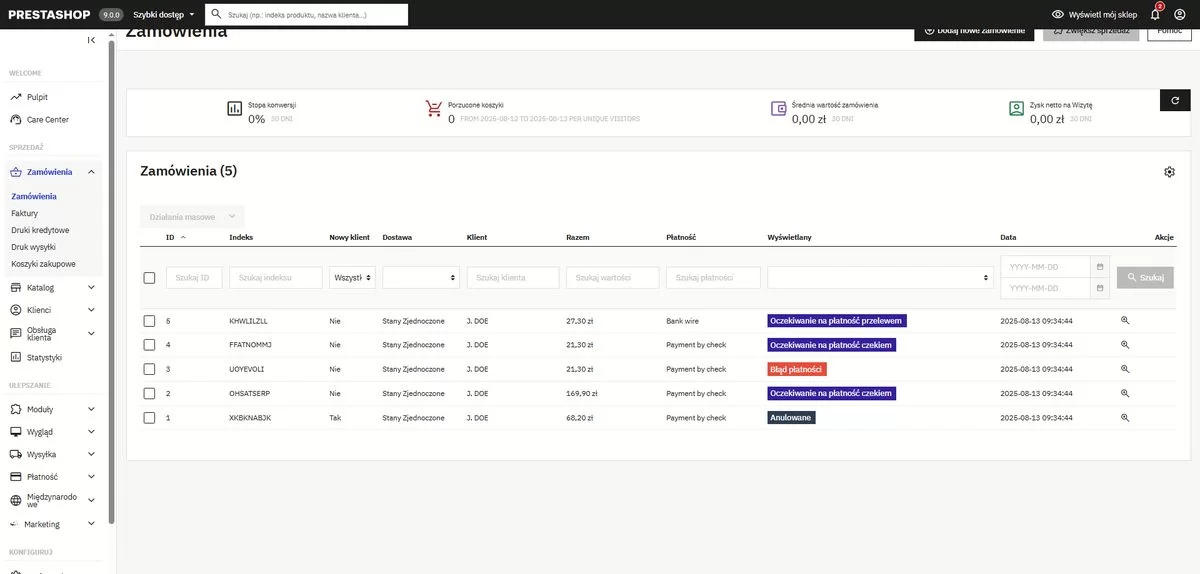The width and height of the screenshot is (1200, 574).
Task: Open the user profile icon
Action: coord(1180,15)
